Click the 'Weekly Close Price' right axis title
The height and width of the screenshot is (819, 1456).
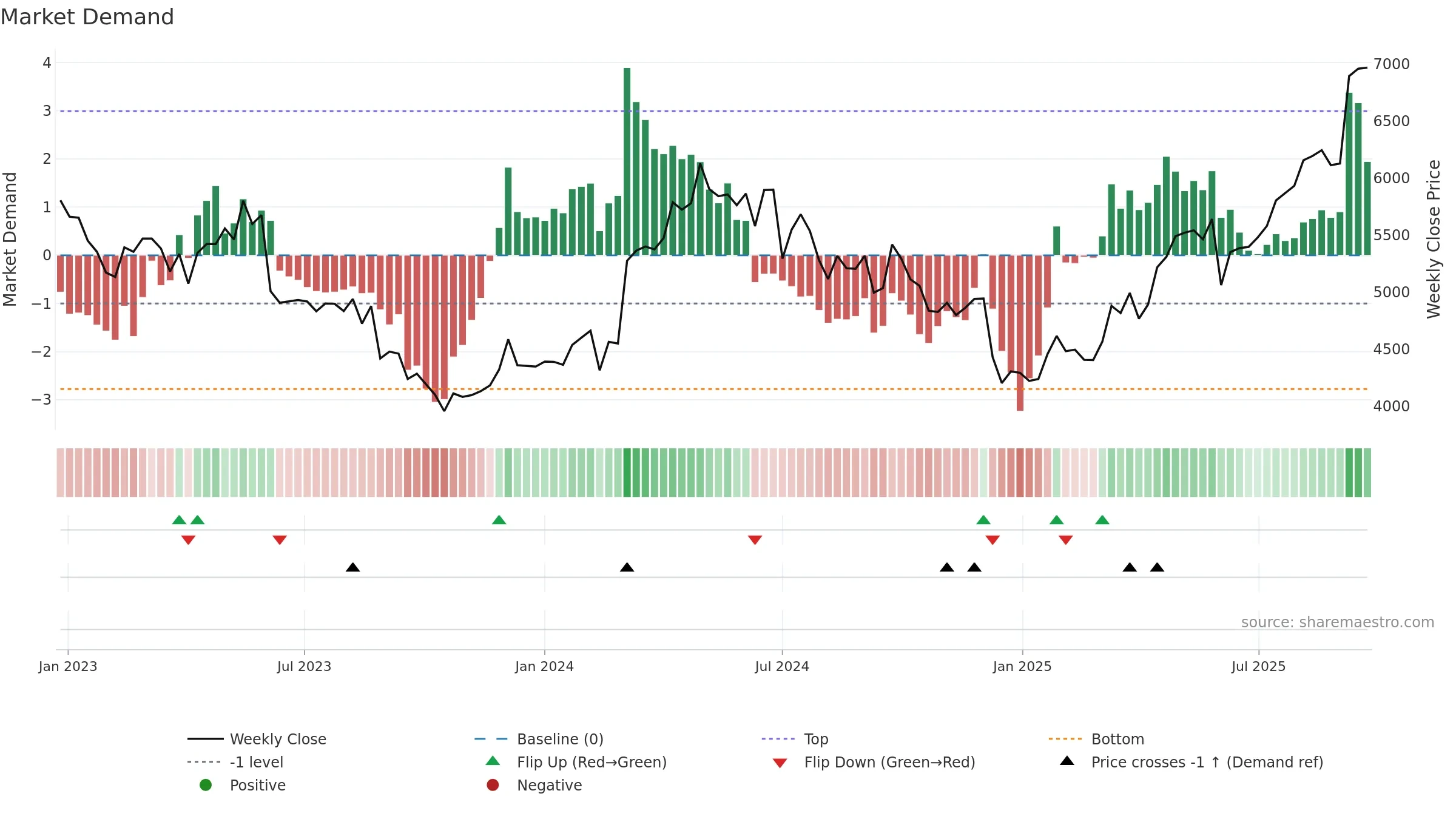coord(1434,239)
